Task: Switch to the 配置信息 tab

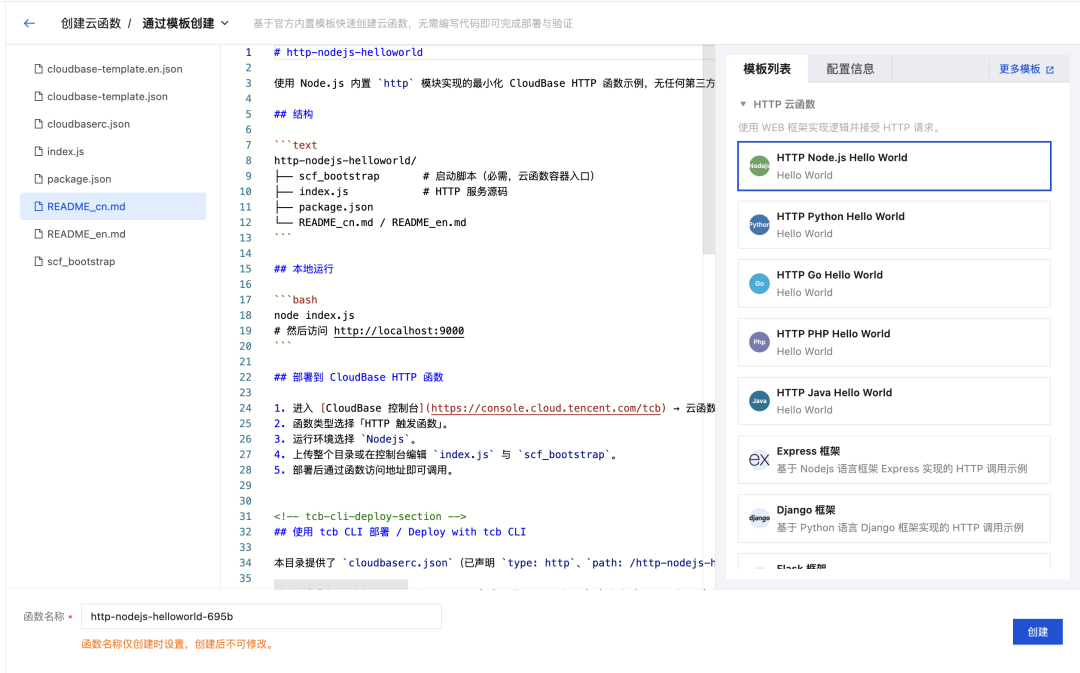Action: coord(850,69)
